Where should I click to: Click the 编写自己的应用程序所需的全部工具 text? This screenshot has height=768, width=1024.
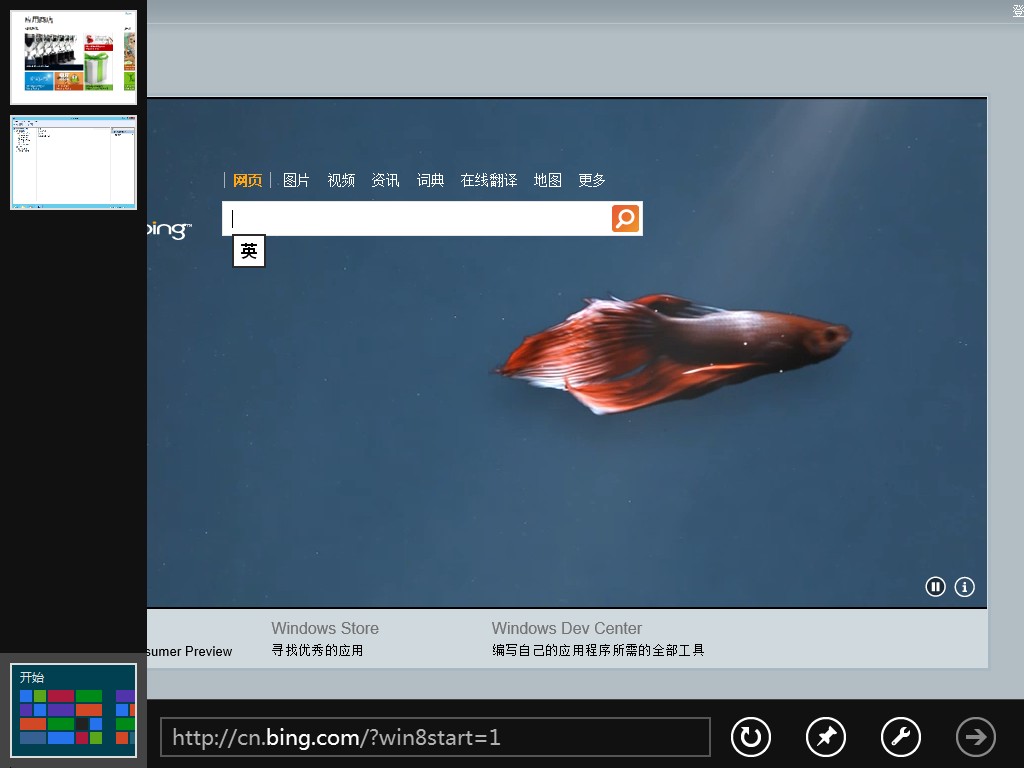[x=598, y=650]
